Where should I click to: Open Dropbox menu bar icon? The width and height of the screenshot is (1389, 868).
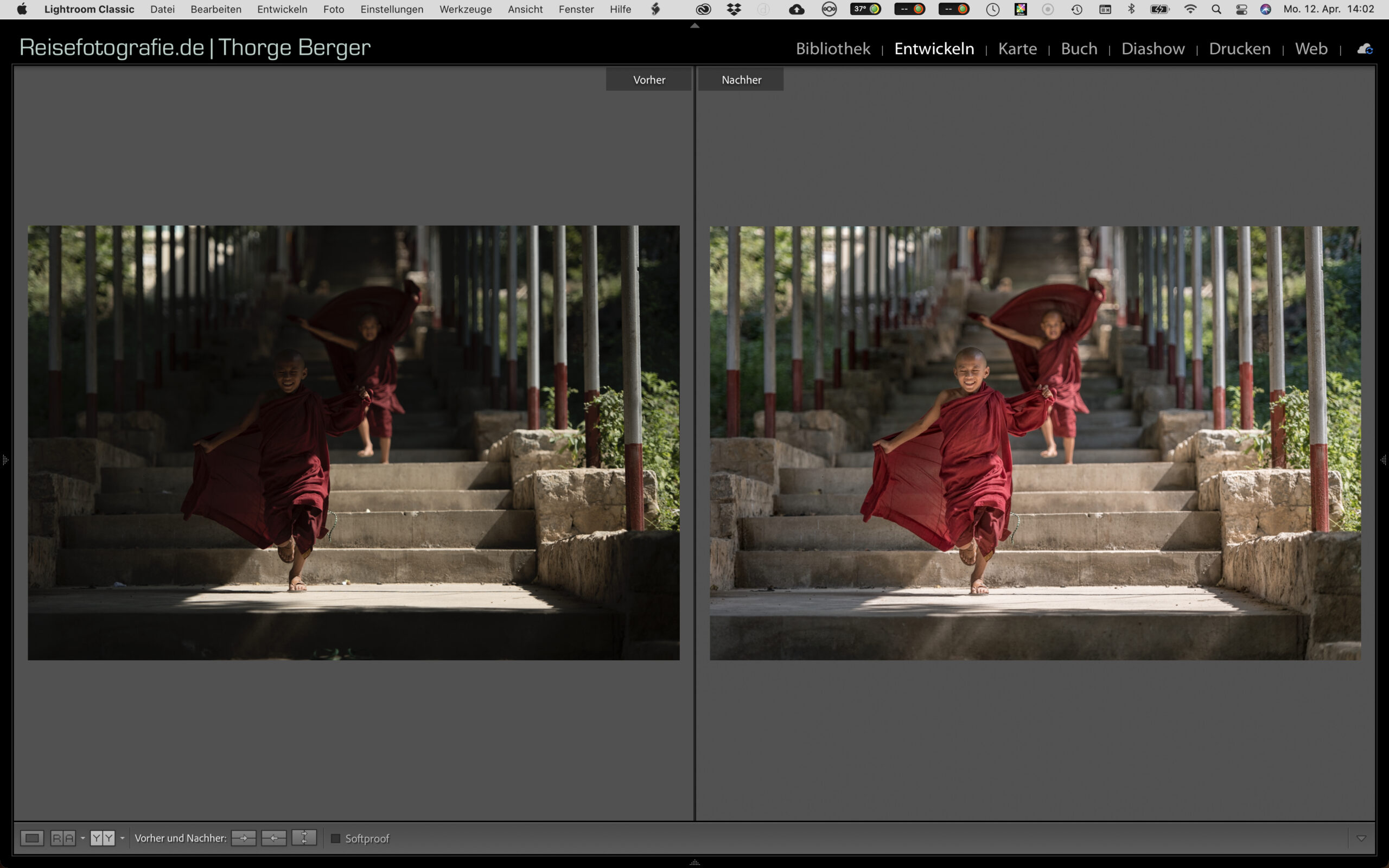pos(734,9)
